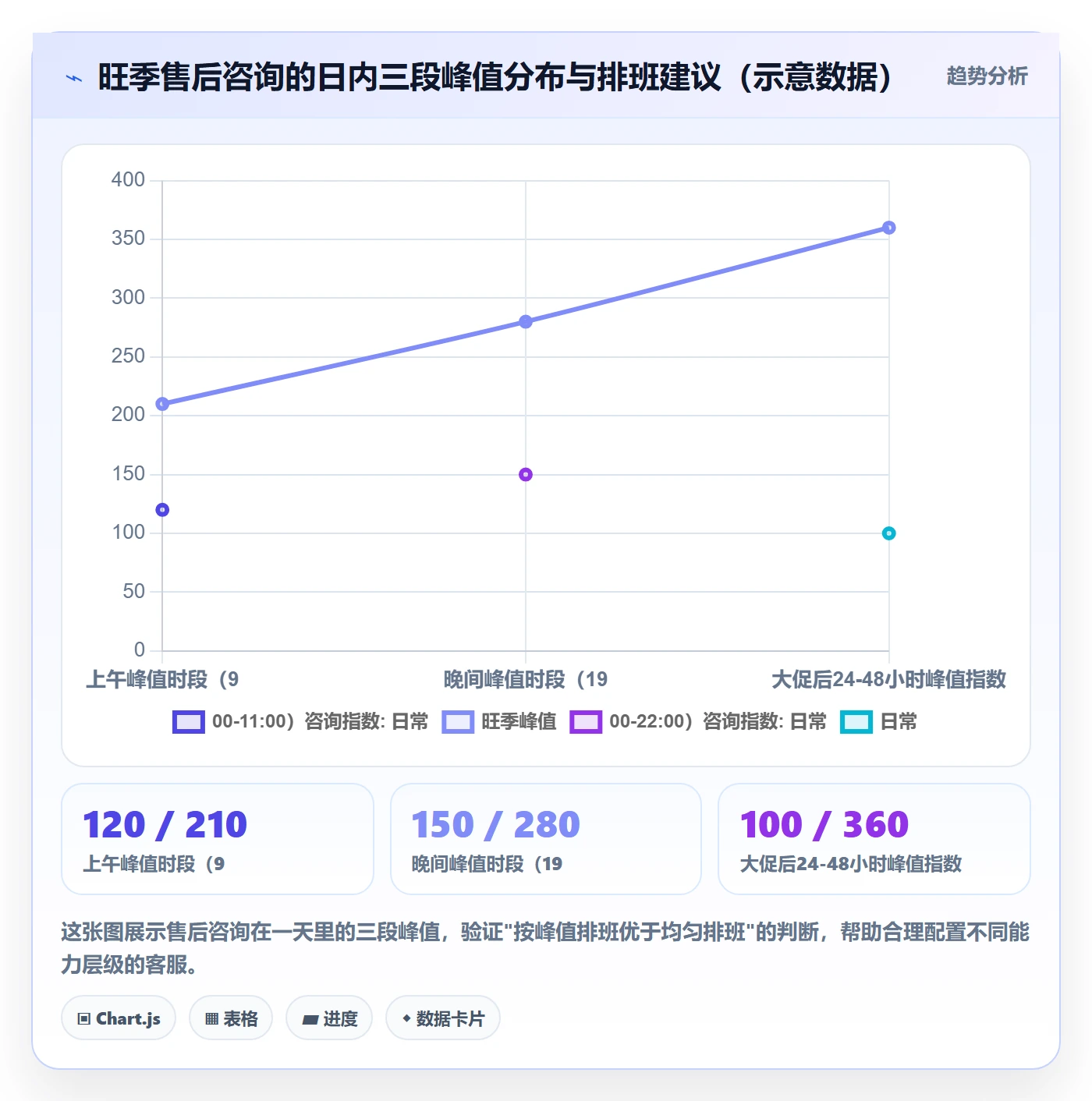Click the description paragraph starting 这张图展示

pyautogui.click(x=545, y=947)
